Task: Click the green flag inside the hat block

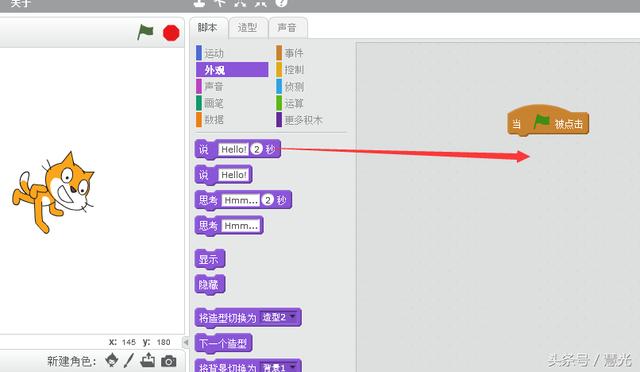Action: click(542, 122)
